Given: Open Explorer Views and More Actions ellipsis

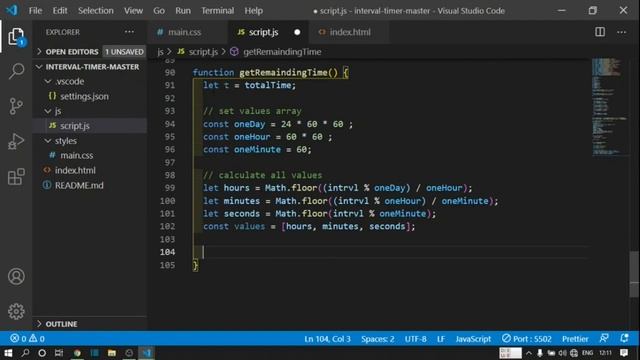Looking at the screenshot, I should (129, 32).
